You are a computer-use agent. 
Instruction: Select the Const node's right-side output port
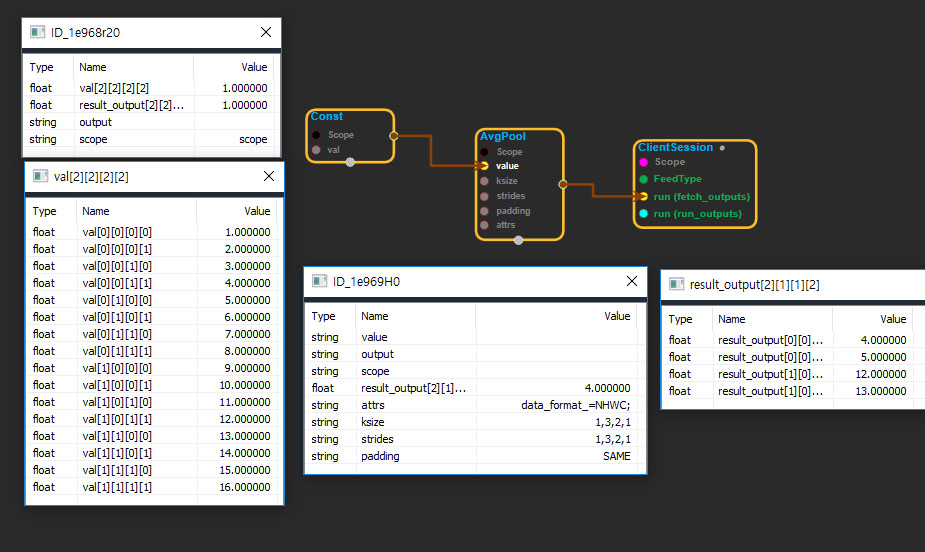click(393, 134)
